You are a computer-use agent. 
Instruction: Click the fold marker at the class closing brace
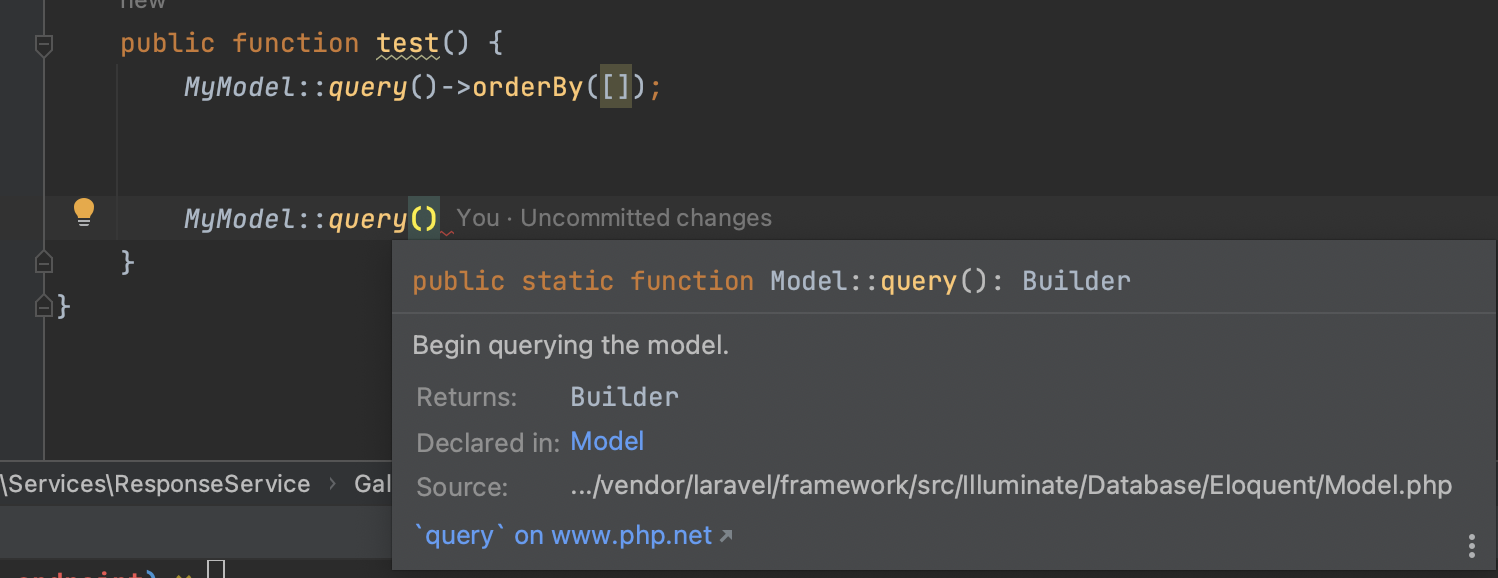pos(44,306)
